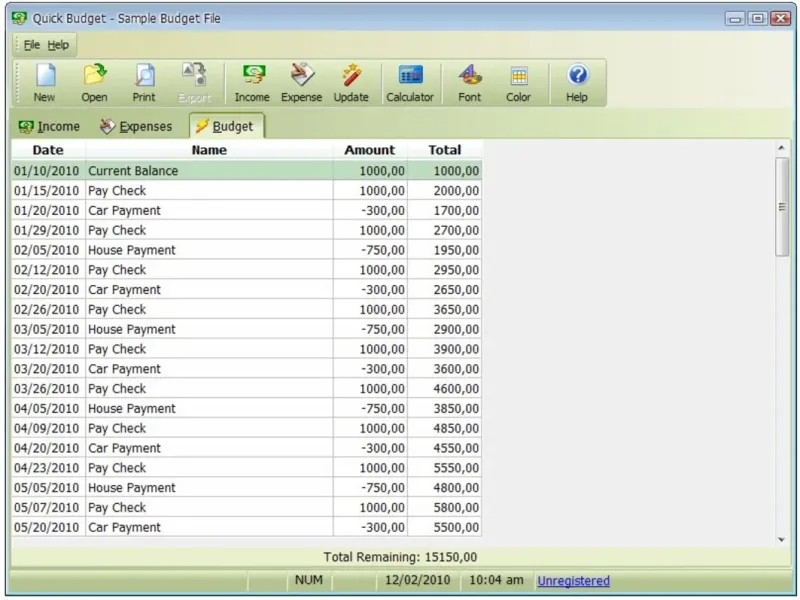Click the NUM indicator in status bar

(x=309, y=580)
